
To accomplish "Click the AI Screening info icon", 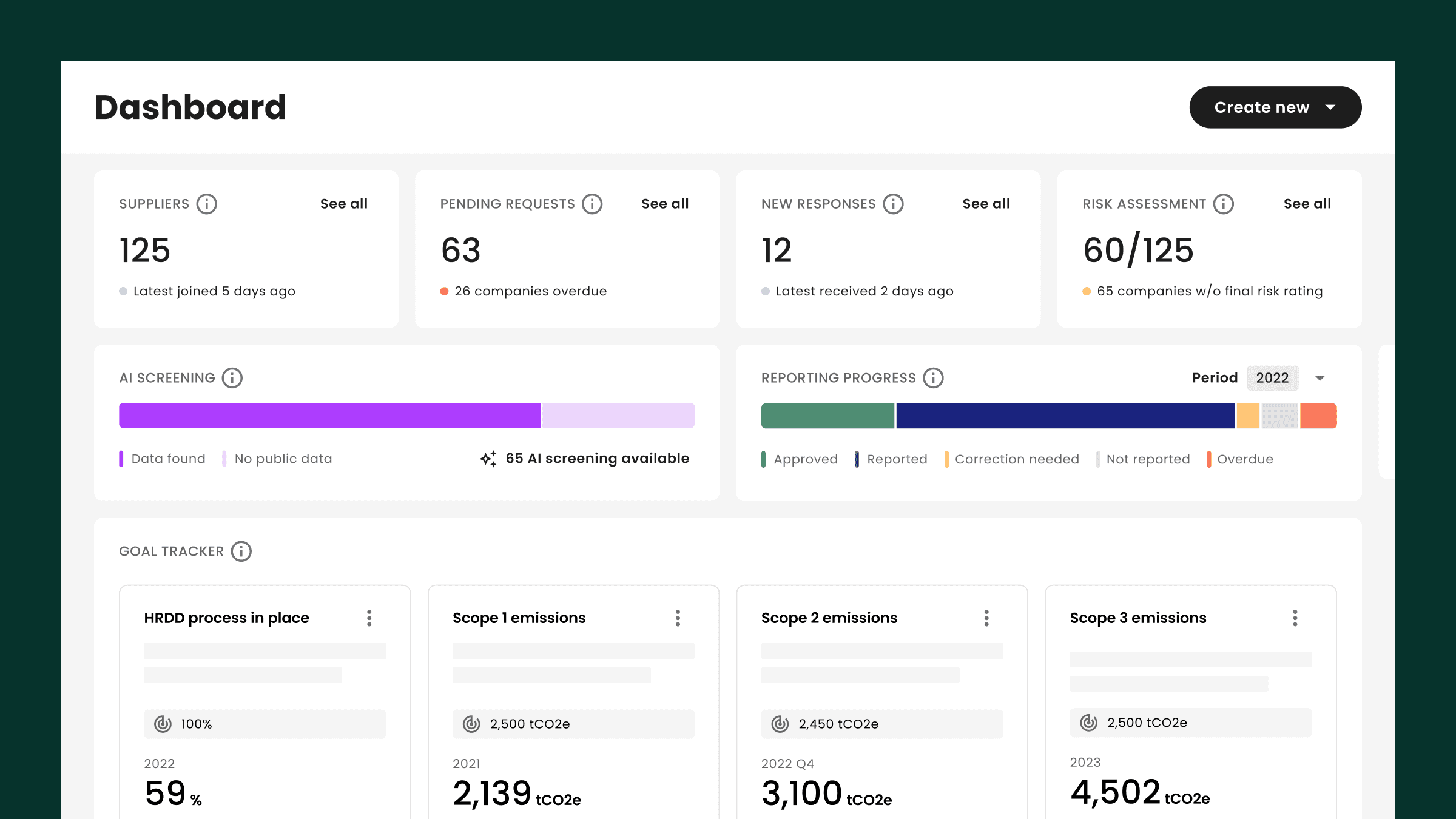I will pyautogui.click(x=232, y=378).
